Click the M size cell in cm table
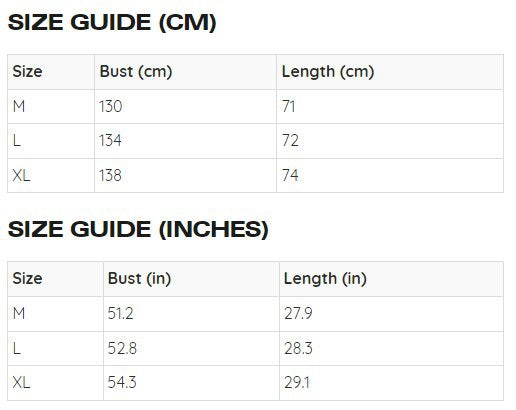516x410 pixels. click(51, 107)
